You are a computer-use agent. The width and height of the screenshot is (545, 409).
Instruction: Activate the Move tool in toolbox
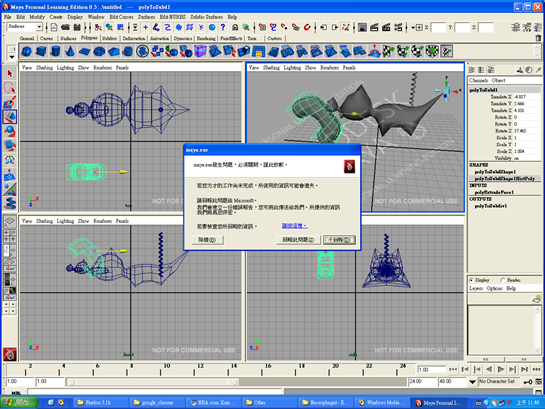pyautogui.click(x=10, y=117)
